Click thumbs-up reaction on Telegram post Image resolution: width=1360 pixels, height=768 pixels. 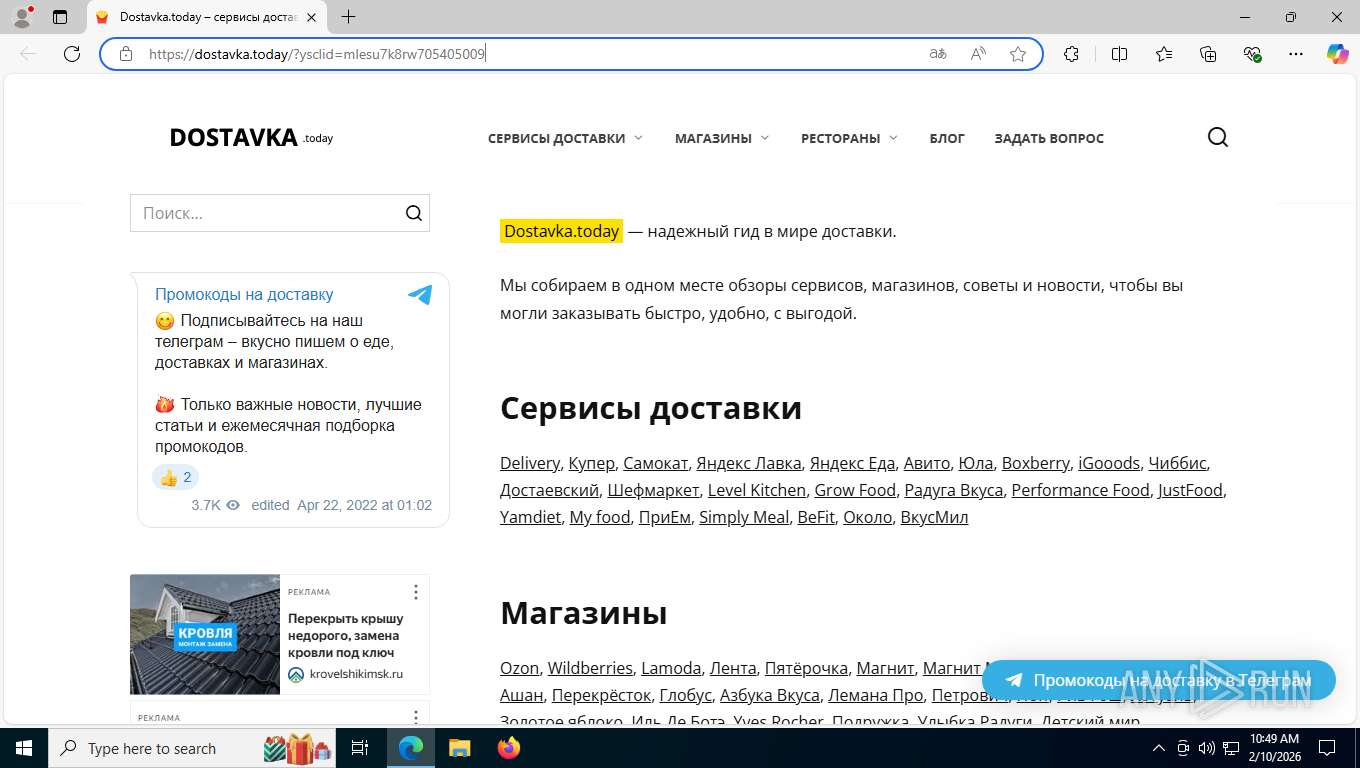pos(176,477)
